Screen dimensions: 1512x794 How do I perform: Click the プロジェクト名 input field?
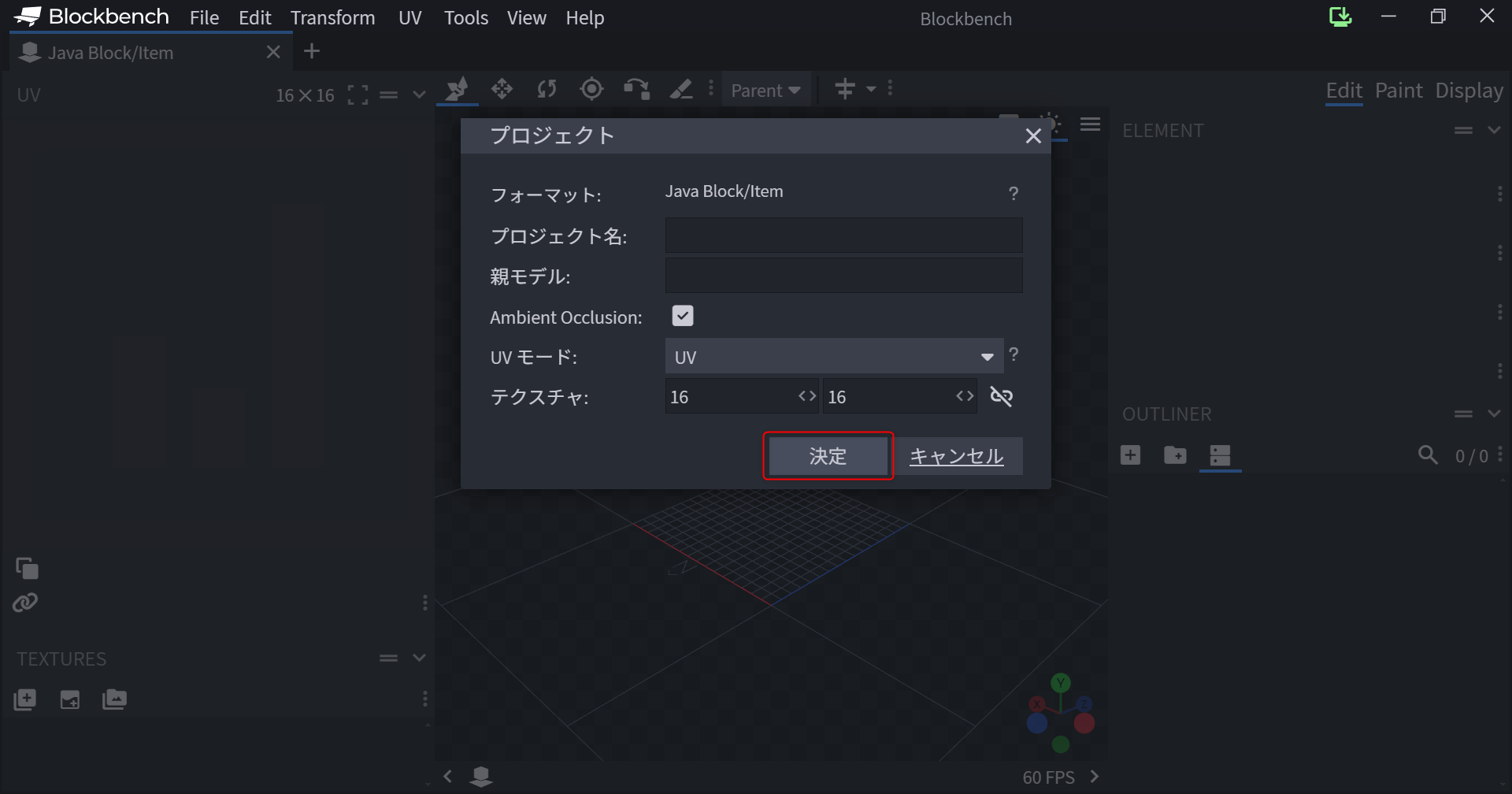pos(843,235)
